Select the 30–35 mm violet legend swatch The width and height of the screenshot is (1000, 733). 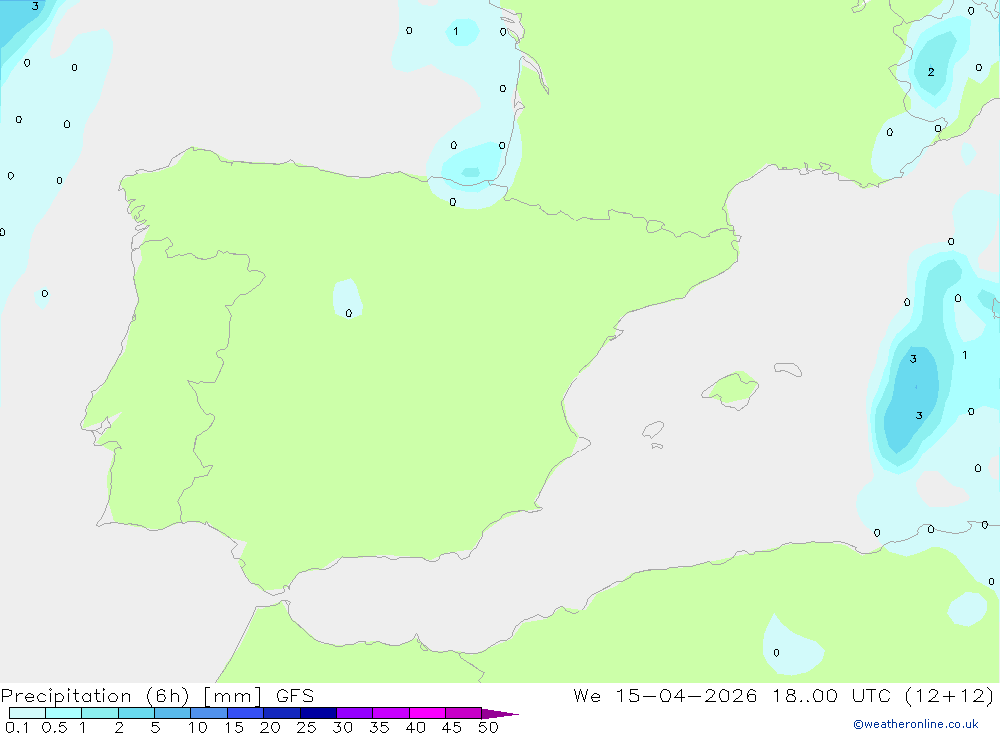pyautogui.click(x=355, y=713)
